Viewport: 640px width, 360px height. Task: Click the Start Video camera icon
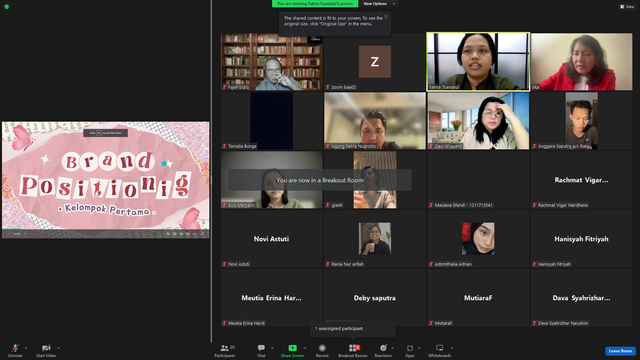pos(46,348)
